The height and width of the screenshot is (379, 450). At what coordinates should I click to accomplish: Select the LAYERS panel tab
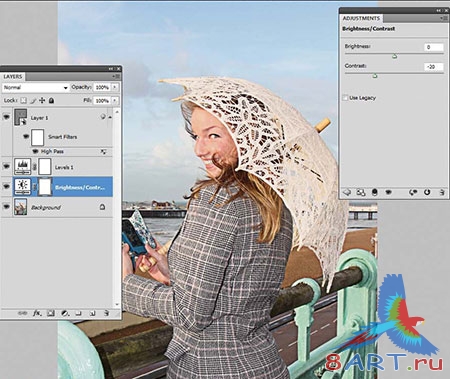tap(13, 77)
